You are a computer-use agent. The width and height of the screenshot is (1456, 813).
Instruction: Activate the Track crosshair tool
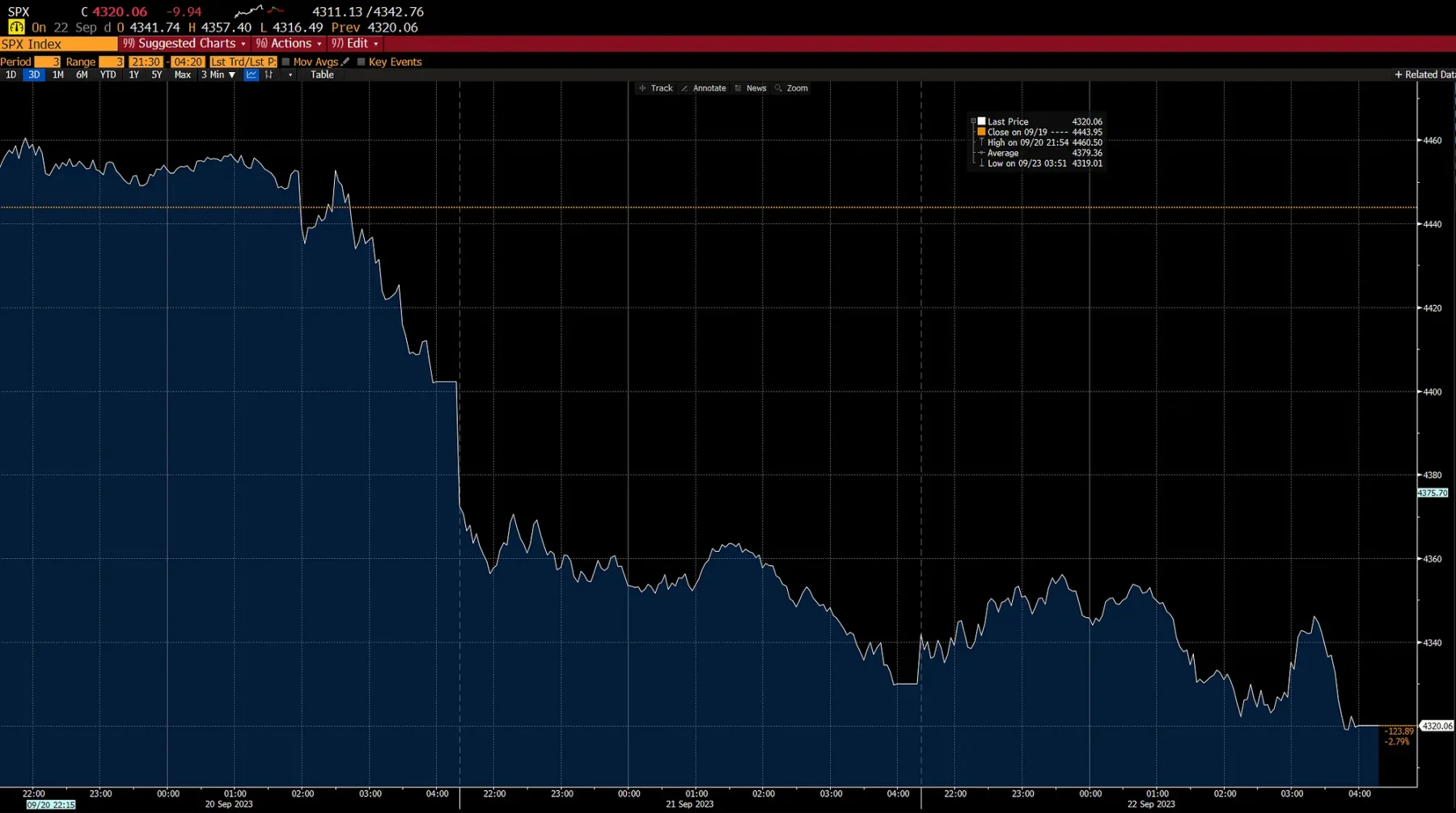(x=655, y=88)
